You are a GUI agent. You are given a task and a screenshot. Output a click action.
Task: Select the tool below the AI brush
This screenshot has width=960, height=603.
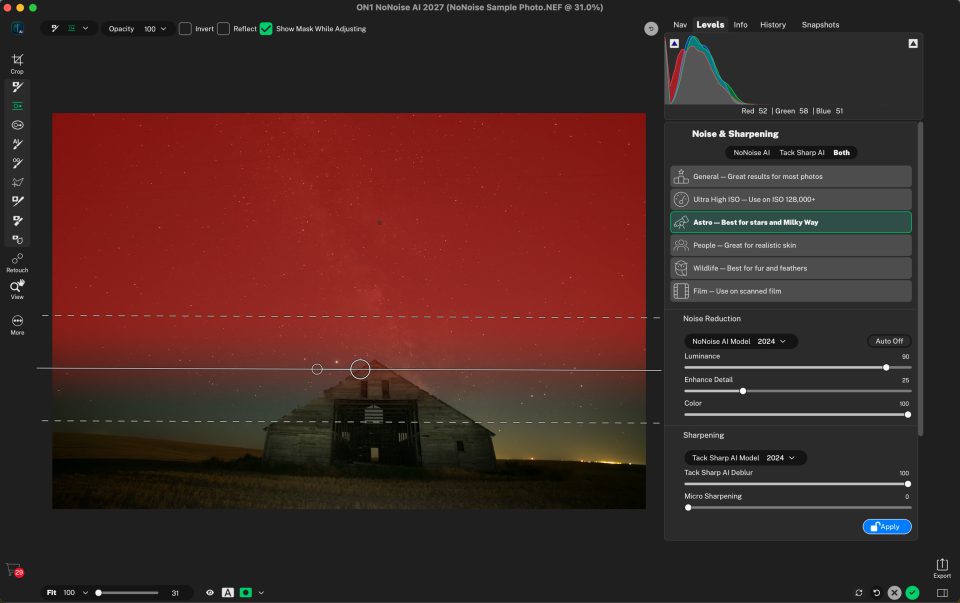point(17,163)
